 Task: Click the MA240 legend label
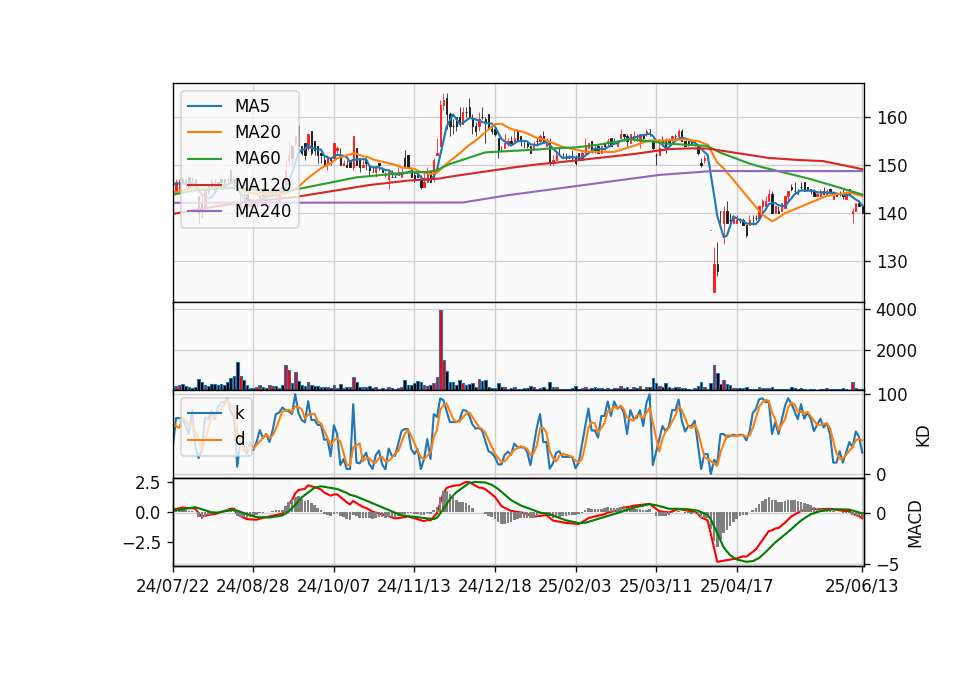[263, 211]
